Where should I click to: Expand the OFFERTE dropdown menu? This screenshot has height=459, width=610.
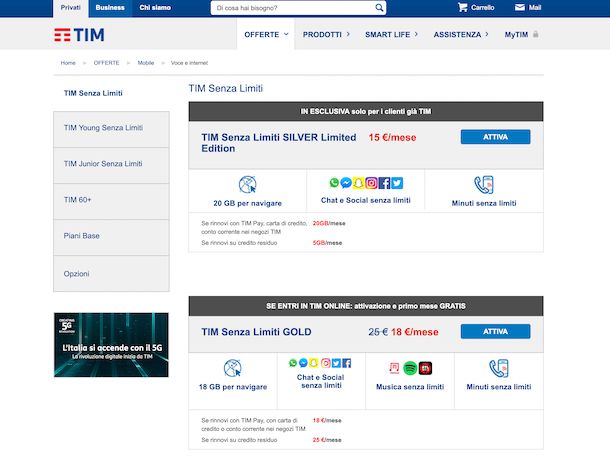click(x=266, y=34)
